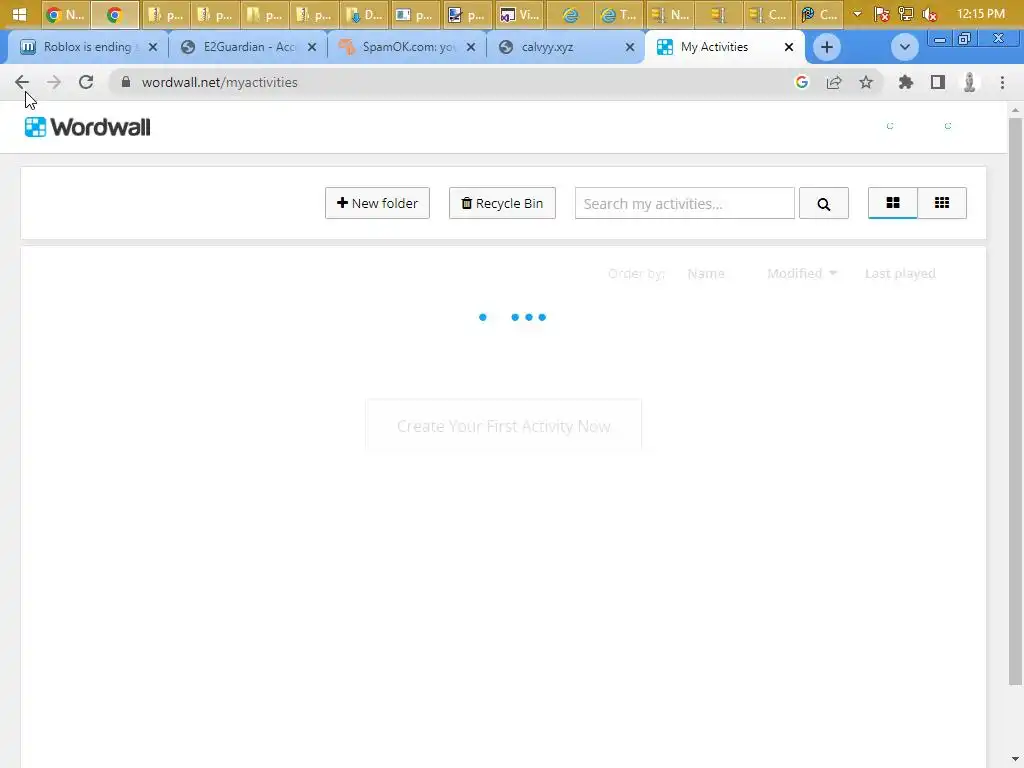Close the E2Guardian tab
Image resolution: width=1024 pixels, height=768 pixels.
click(x=312, y=47)
